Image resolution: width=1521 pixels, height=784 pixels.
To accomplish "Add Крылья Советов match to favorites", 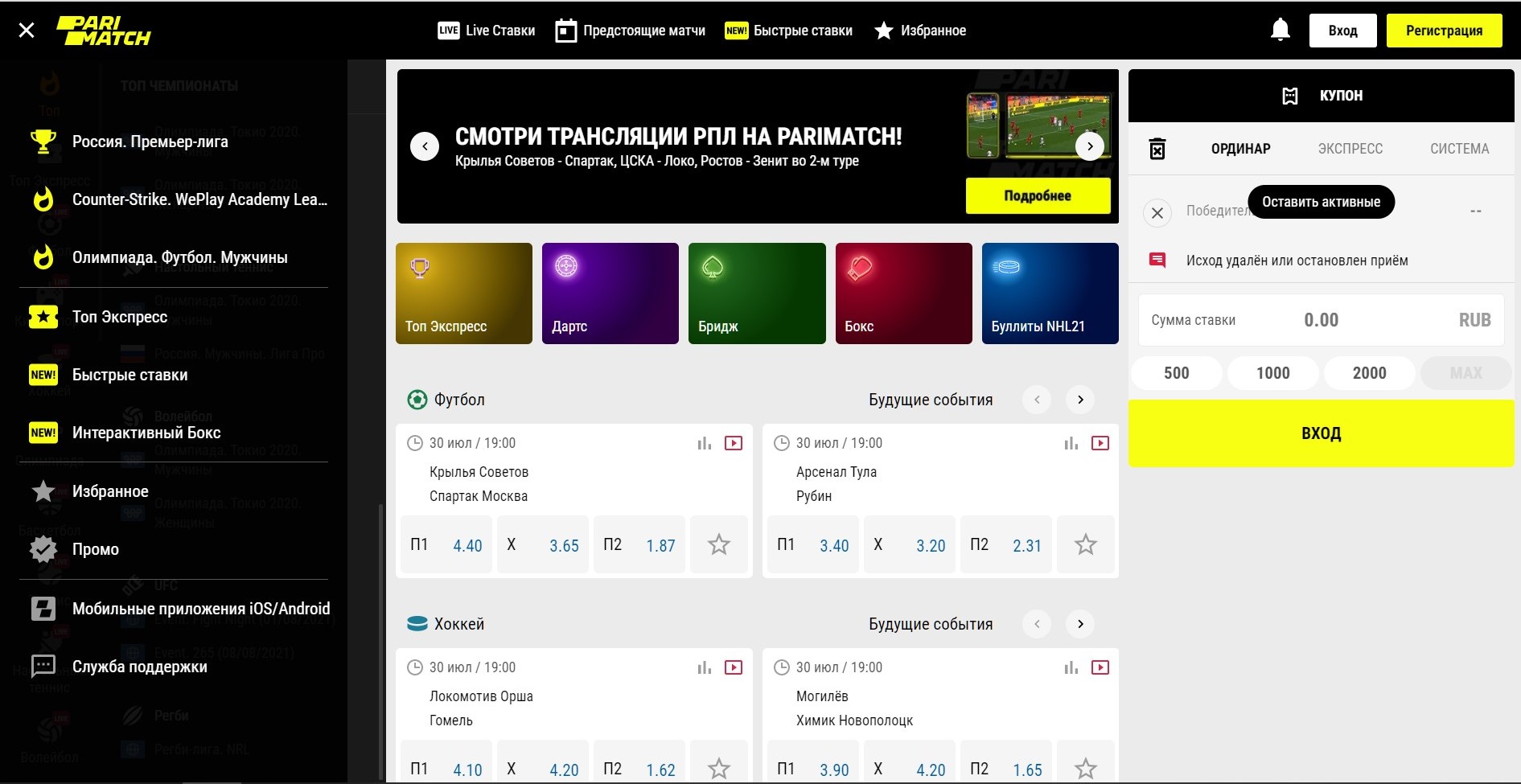I will (x=719, y=544).
